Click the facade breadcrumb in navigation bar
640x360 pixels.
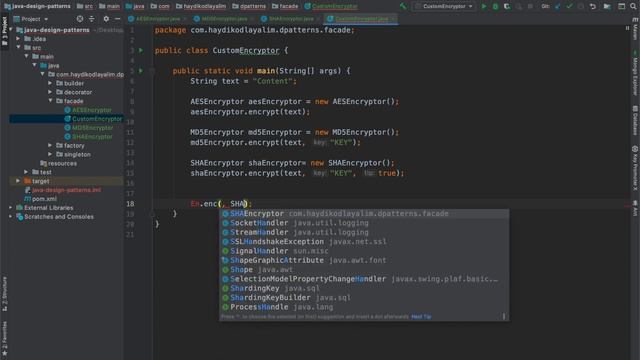click(284, 6)
